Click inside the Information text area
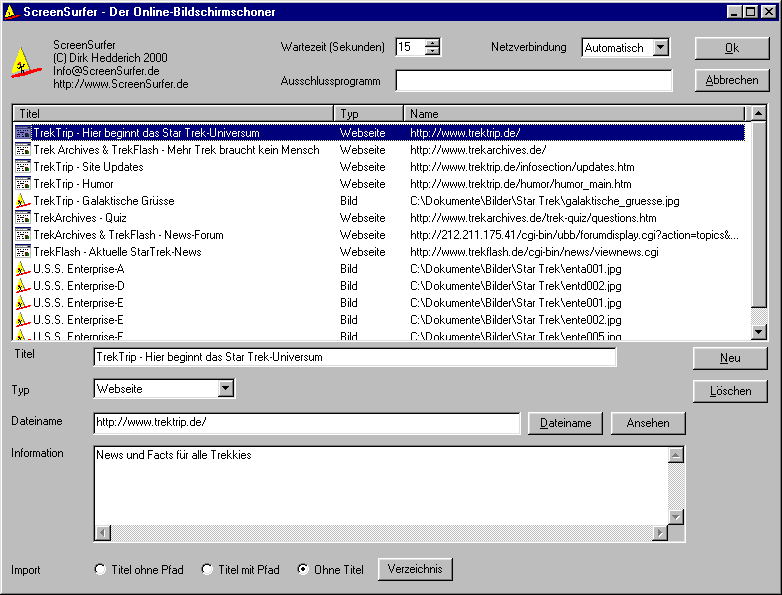The width and height of the screenshot is (782, 595). click(381, 486)
